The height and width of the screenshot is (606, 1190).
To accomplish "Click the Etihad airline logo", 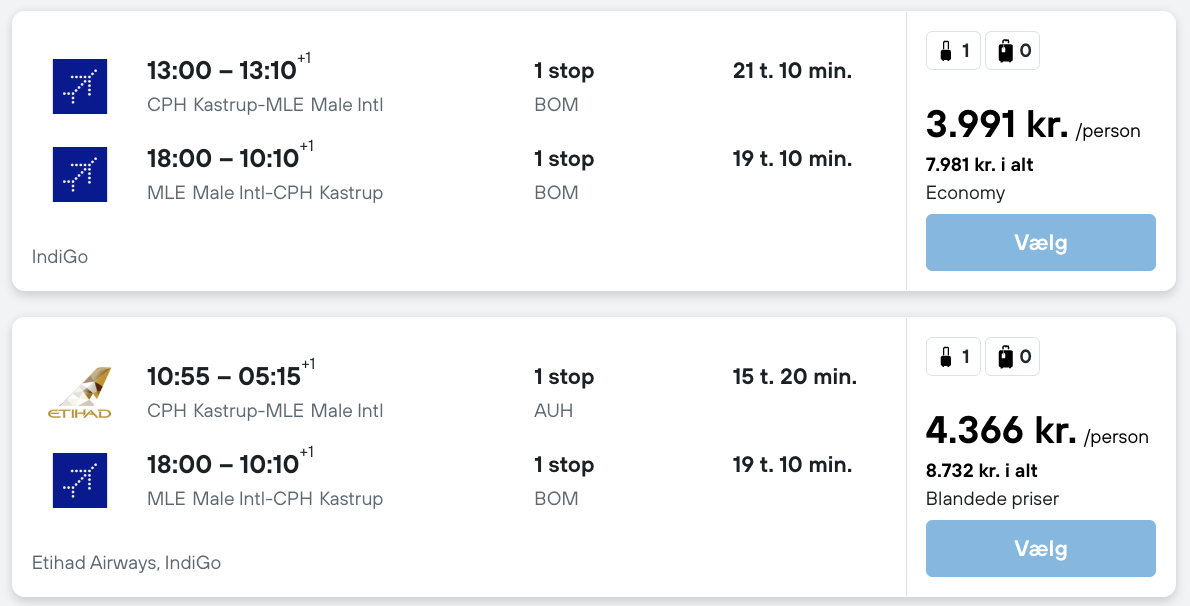I will point(80,392).
